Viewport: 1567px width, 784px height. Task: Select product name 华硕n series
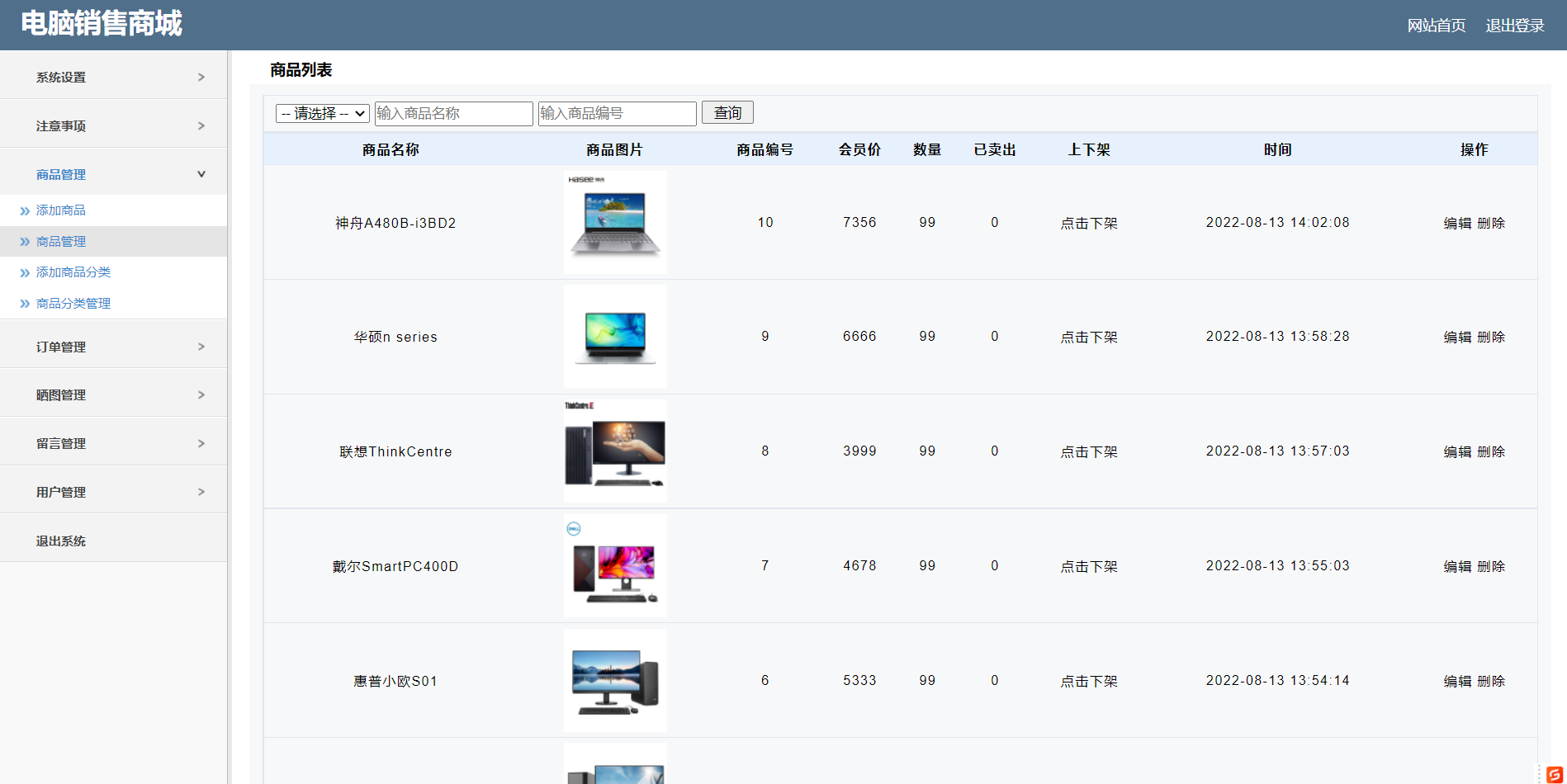point(395,337)
